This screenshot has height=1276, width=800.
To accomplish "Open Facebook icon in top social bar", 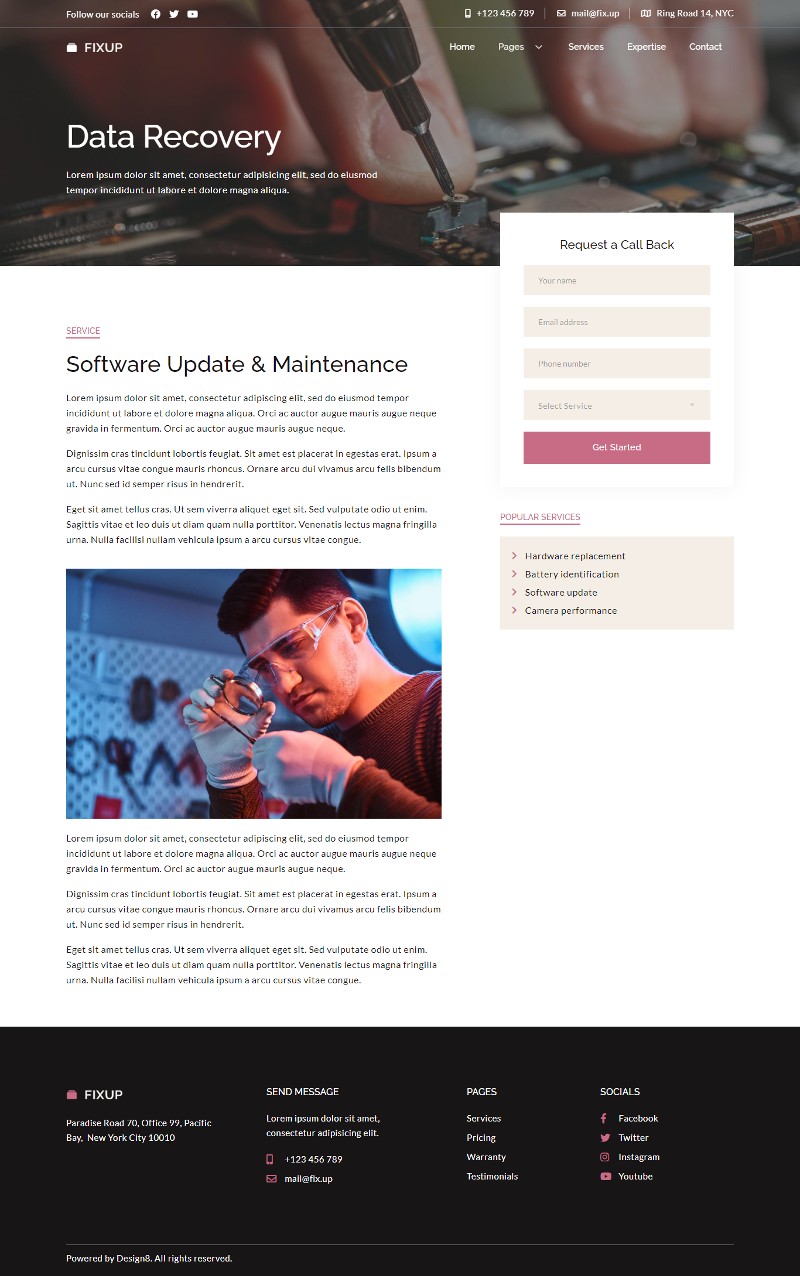I will [155, 14].
